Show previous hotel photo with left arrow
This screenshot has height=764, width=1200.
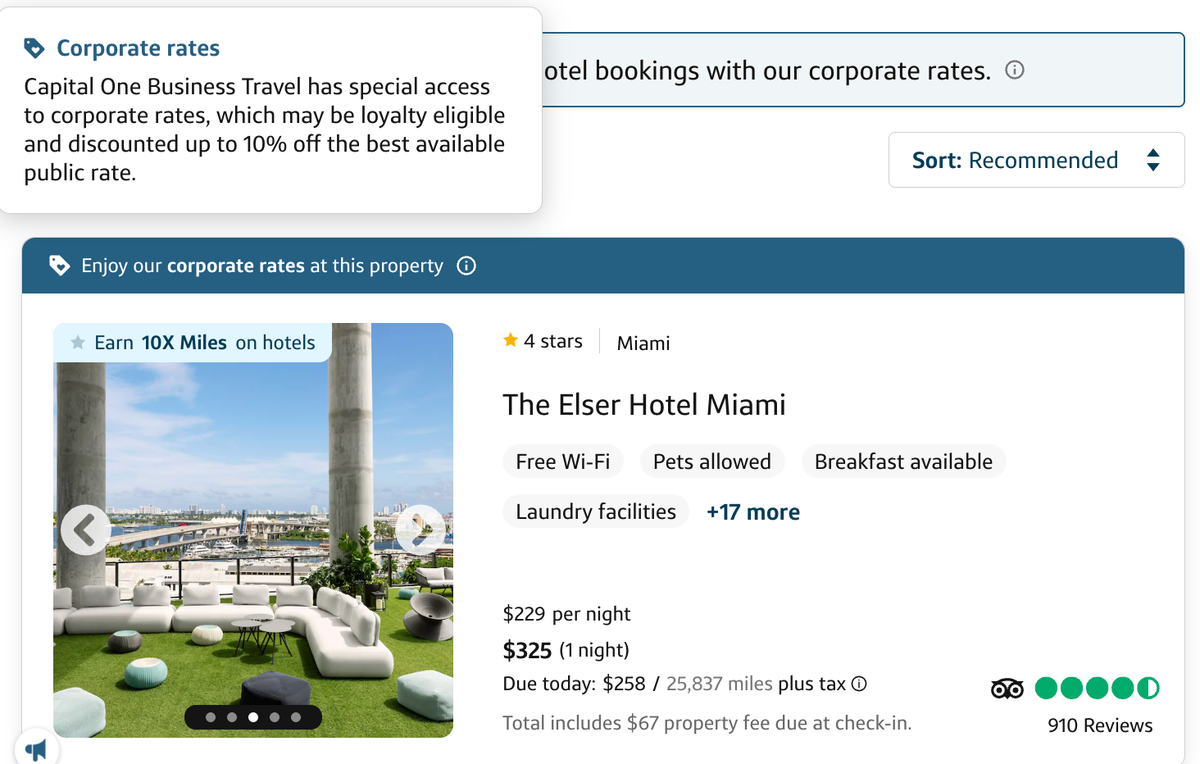[x=85, y=529]
